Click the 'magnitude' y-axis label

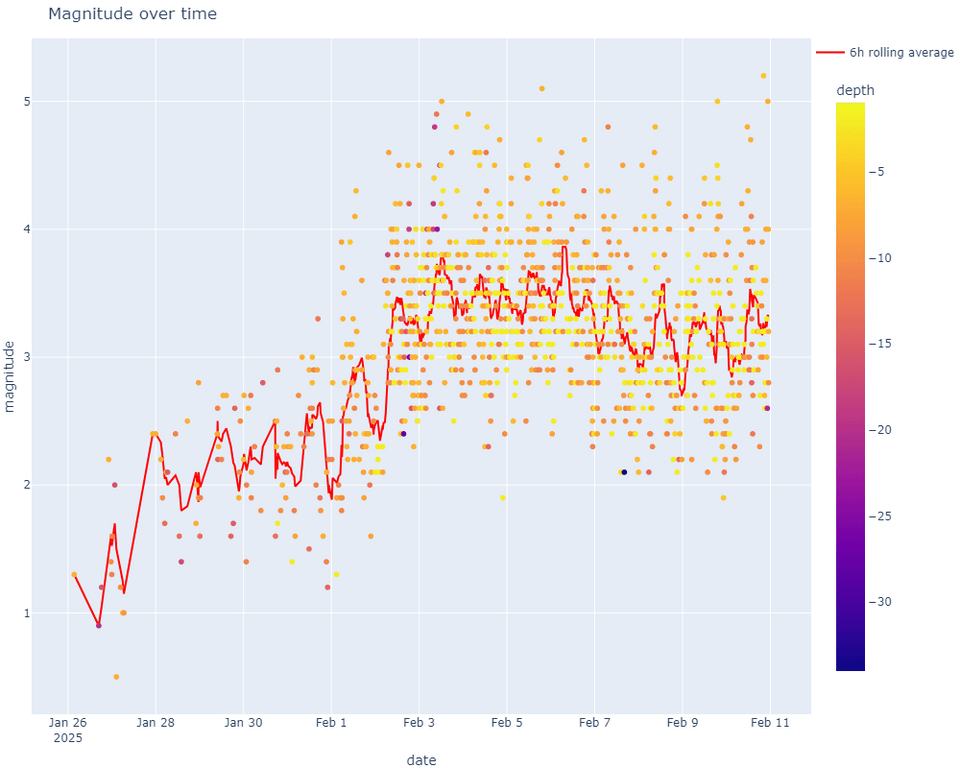[9, 377]
